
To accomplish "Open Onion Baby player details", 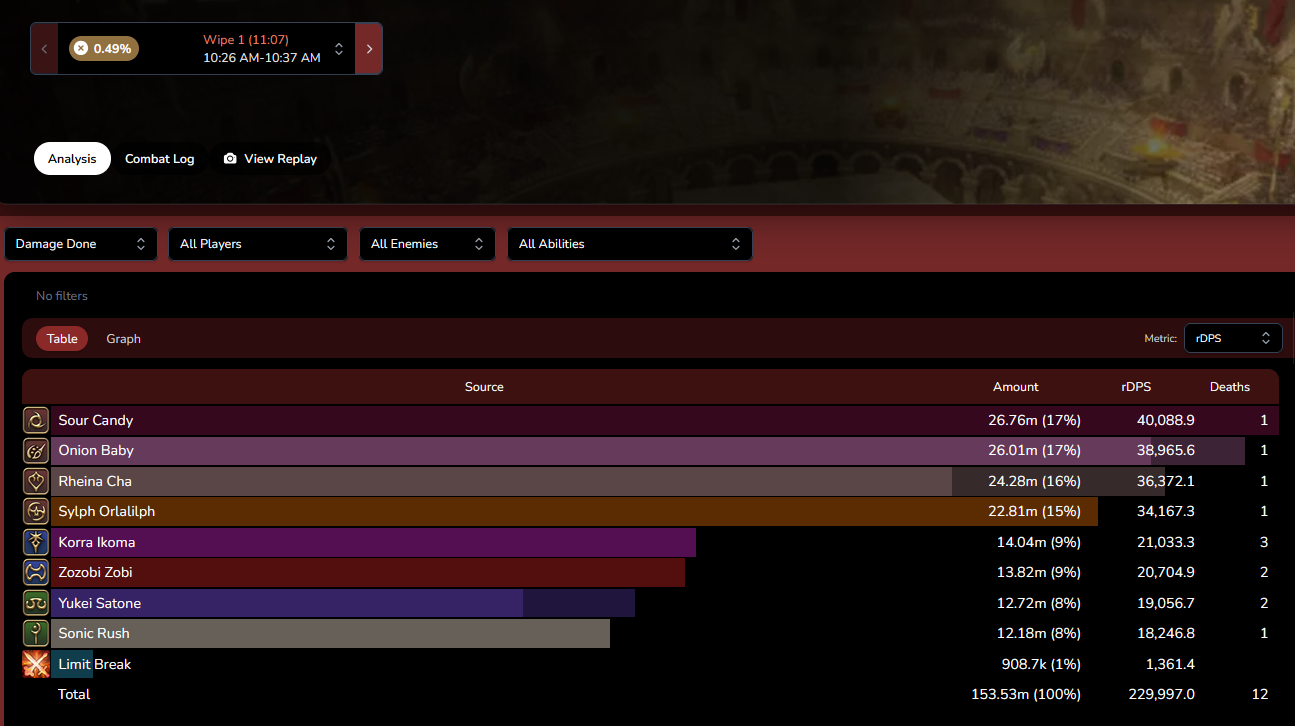I will click(96, 451).
